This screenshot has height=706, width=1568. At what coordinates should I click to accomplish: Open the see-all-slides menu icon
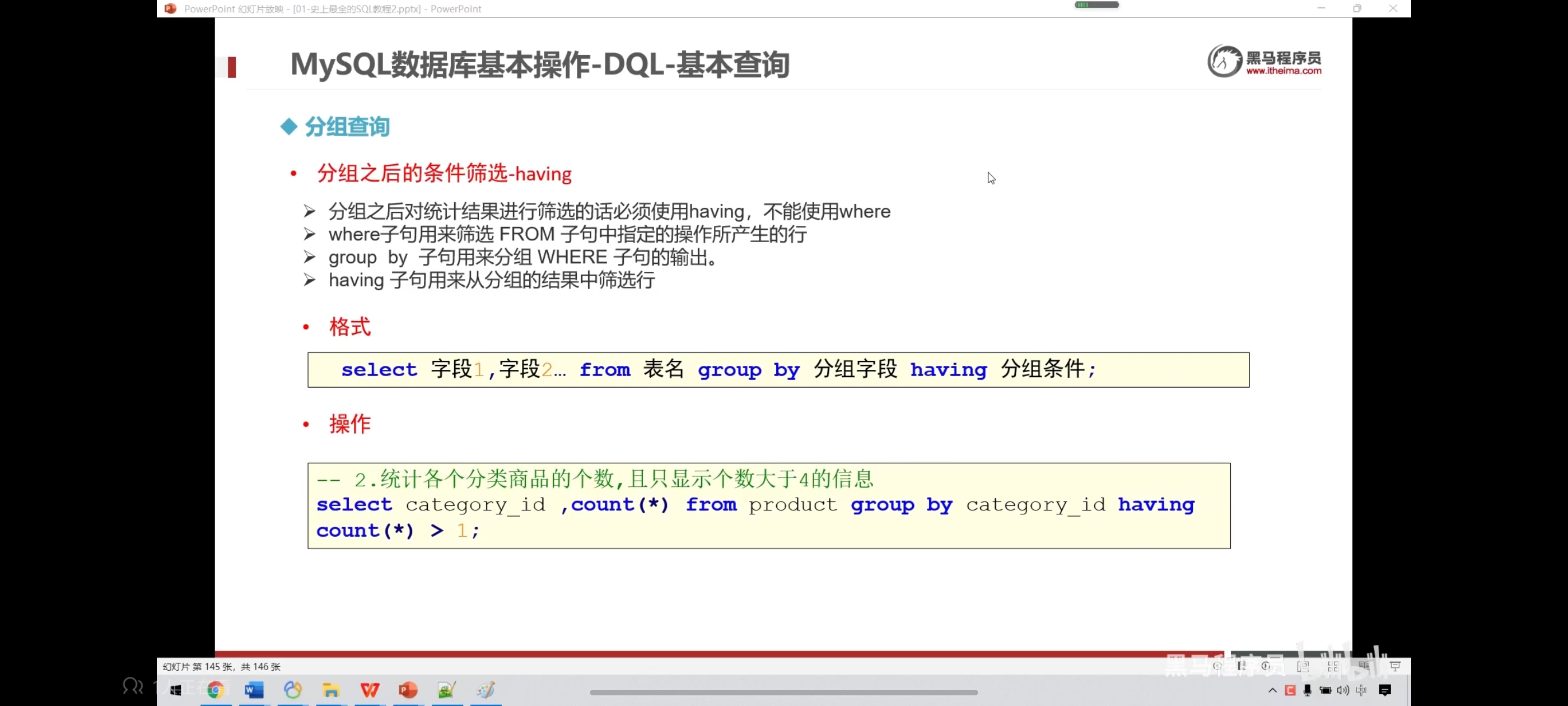click(x=1242, y=666)
